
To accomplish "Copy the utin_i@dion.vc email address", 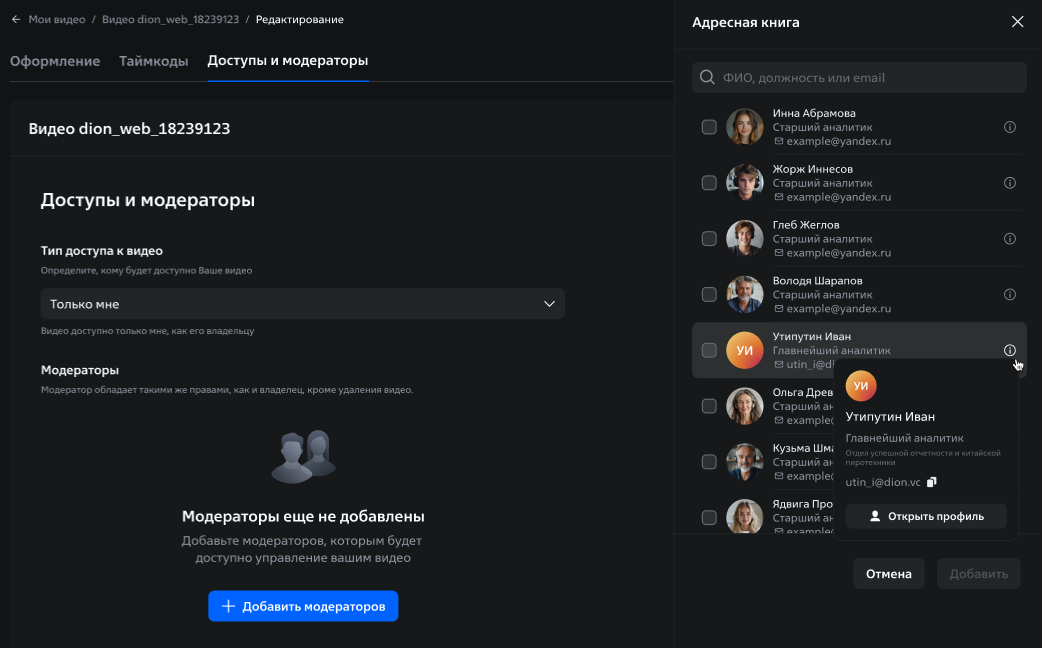I will [x=932, y=482].
